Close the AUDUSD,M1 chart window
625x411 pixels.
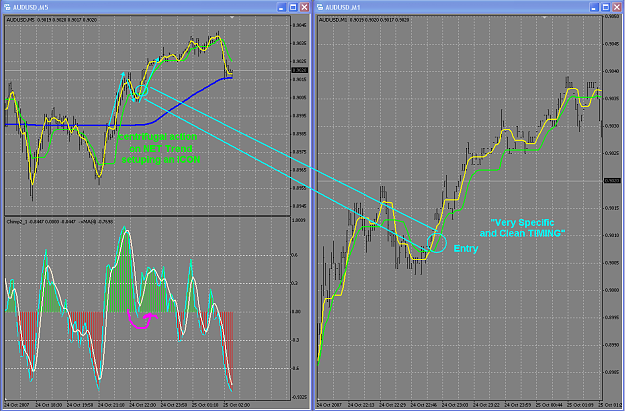[617, 7]
